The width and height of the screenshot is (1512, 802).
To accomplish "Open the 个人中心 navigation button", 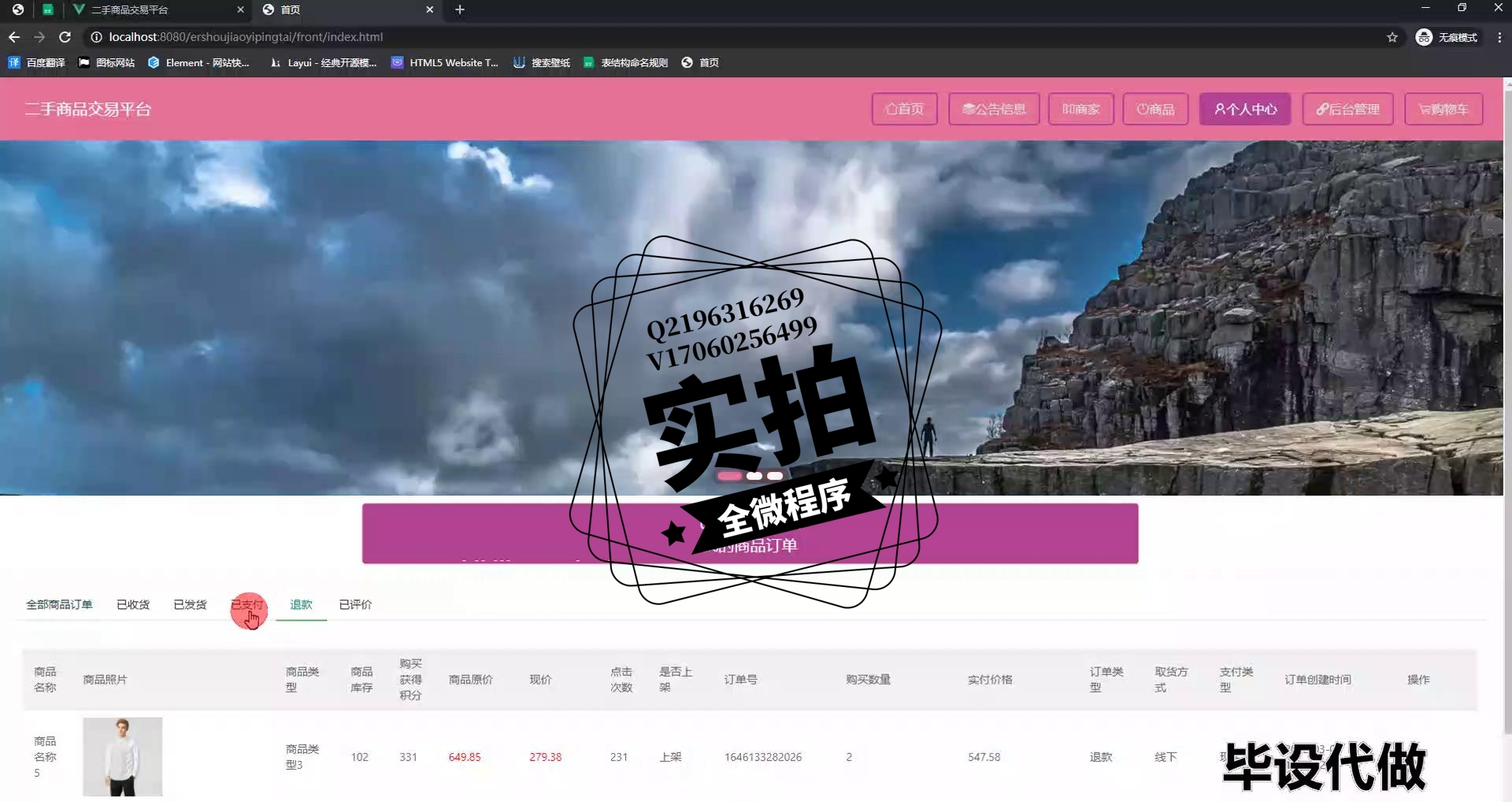I will [x=1245, y=109].
